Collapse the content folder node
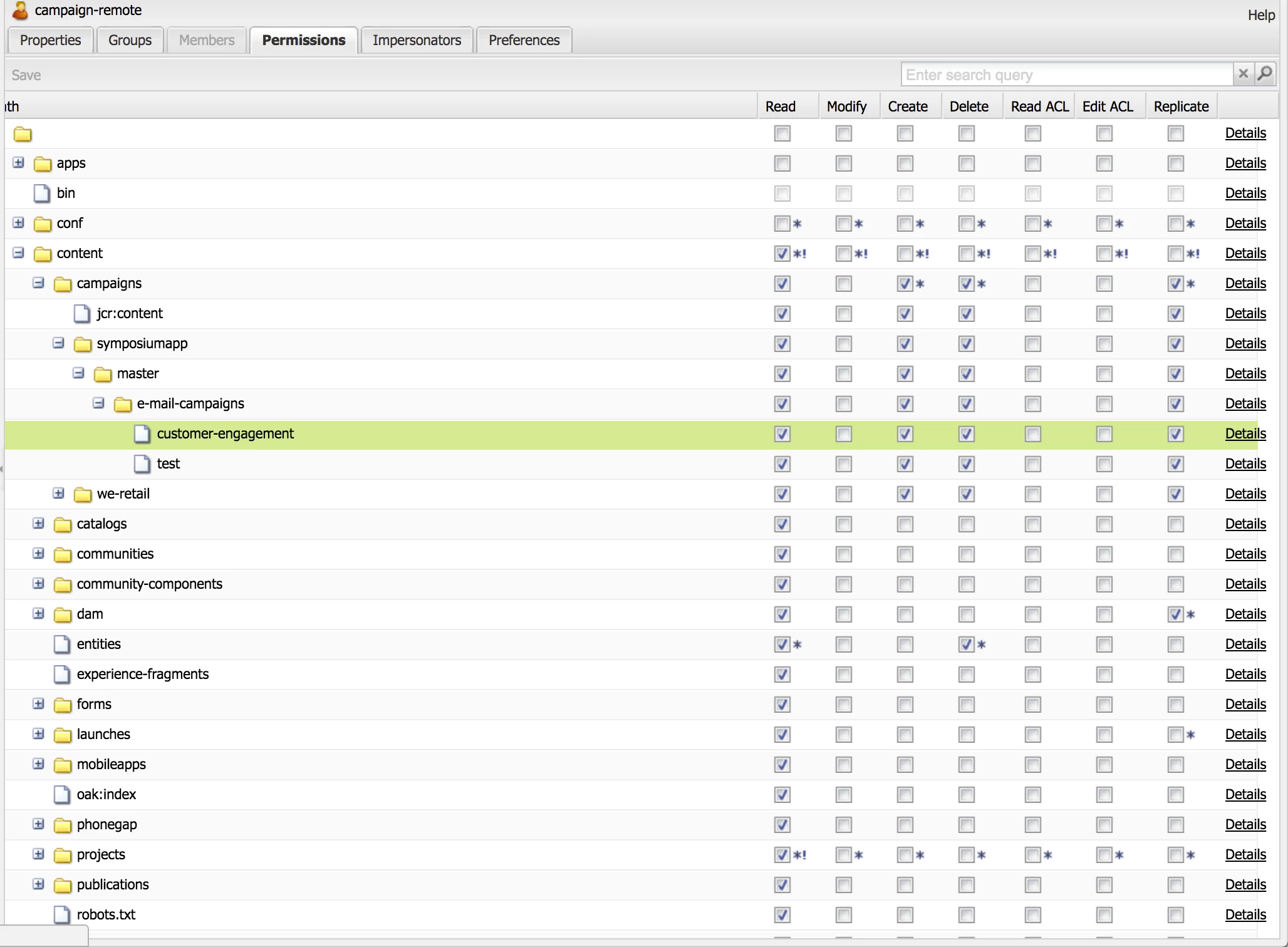Screen dimensions: 1288x947 pyautogui.click(x=19, y=253)
